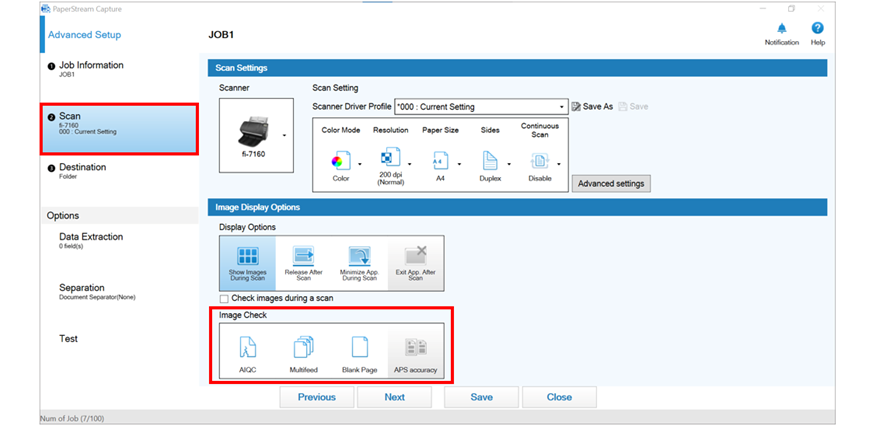Expand Paper Size dropdown arrow
Screen dimensions: 876x426
tap(459, 164)
